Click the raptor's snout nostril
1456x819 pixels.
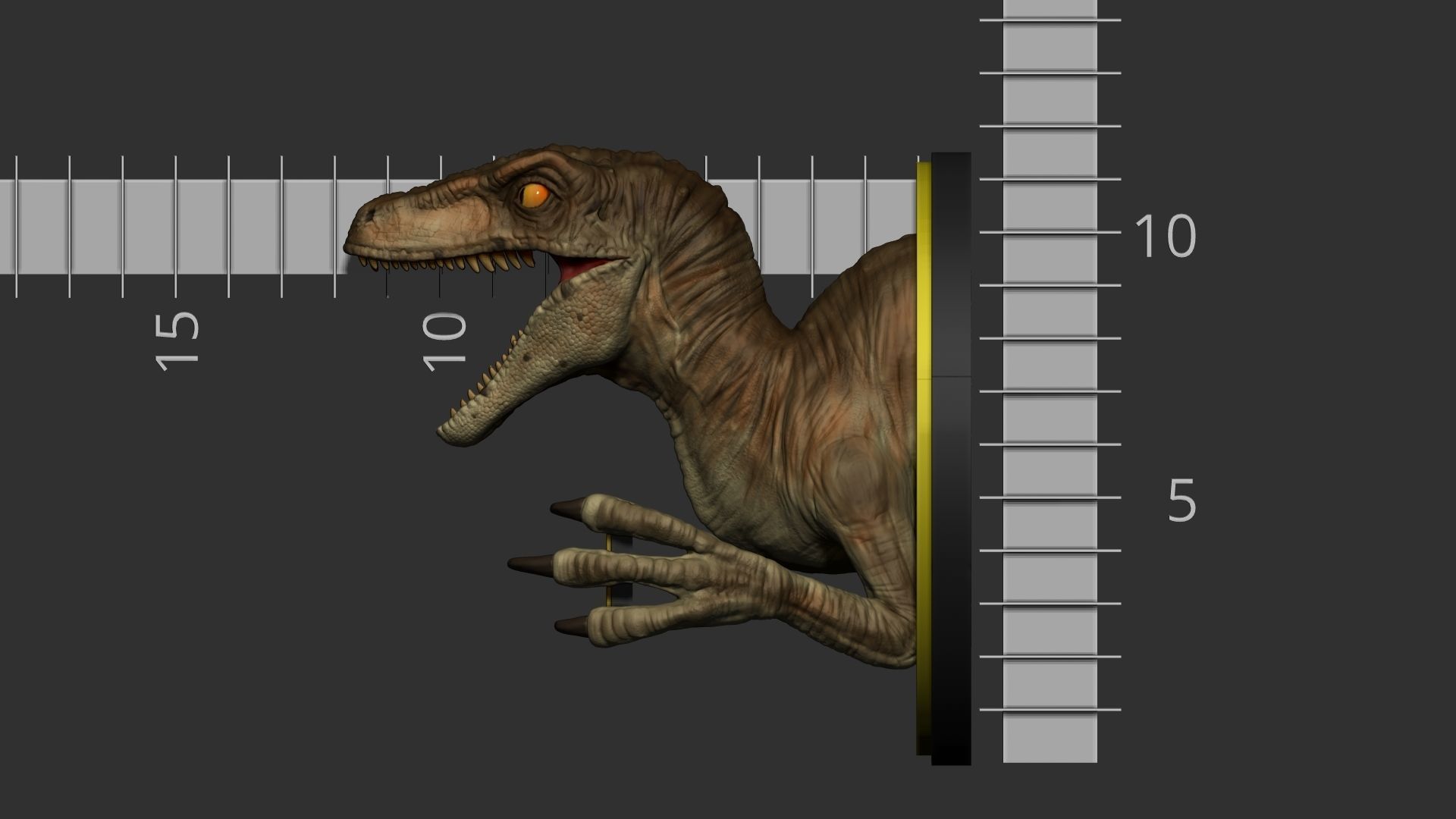369,216
